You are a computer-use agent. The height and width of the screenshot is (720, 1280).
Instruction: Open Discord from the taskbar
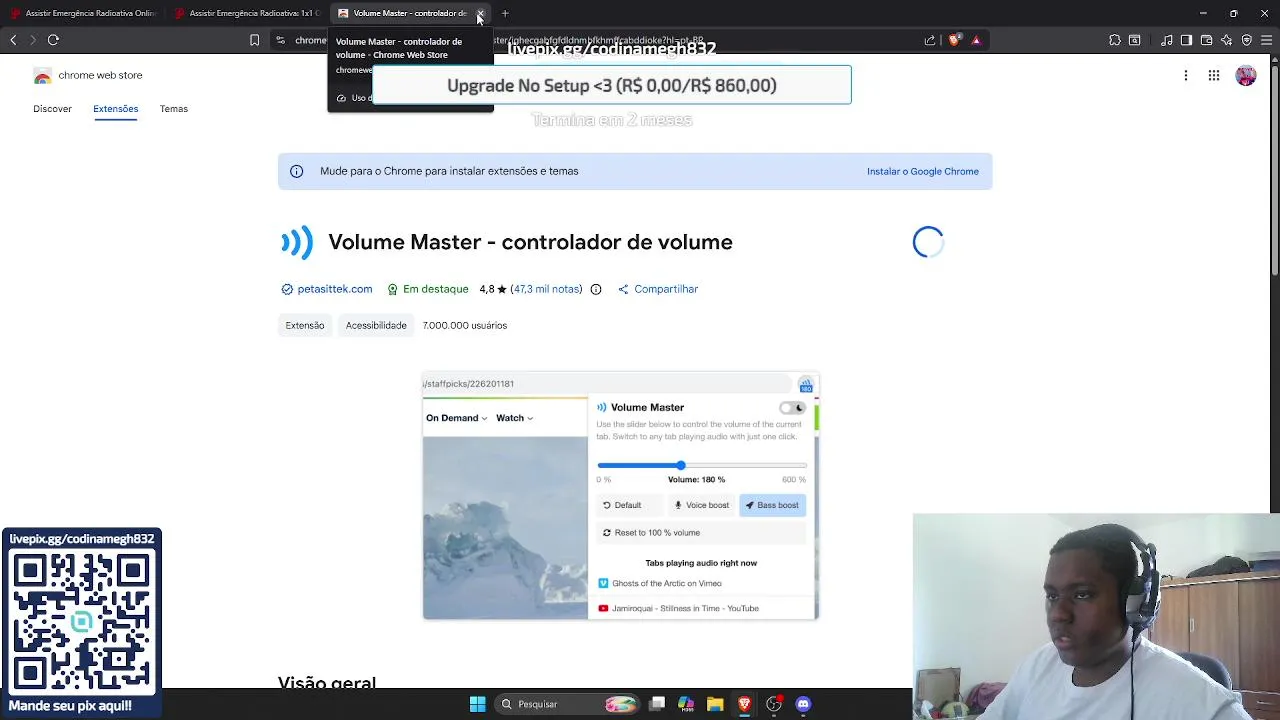point(803,704)
